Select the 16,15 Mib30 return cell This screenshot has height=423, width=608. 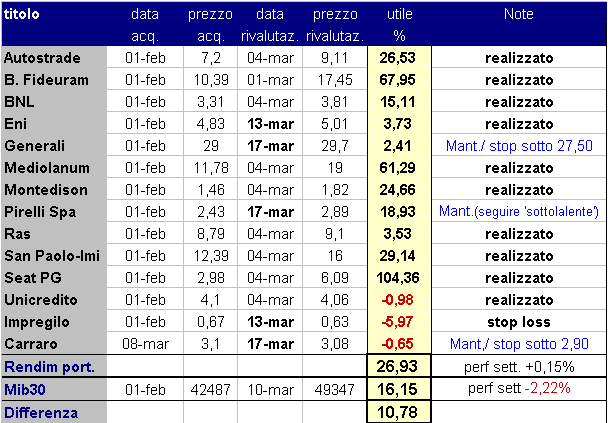click(397, 390)
